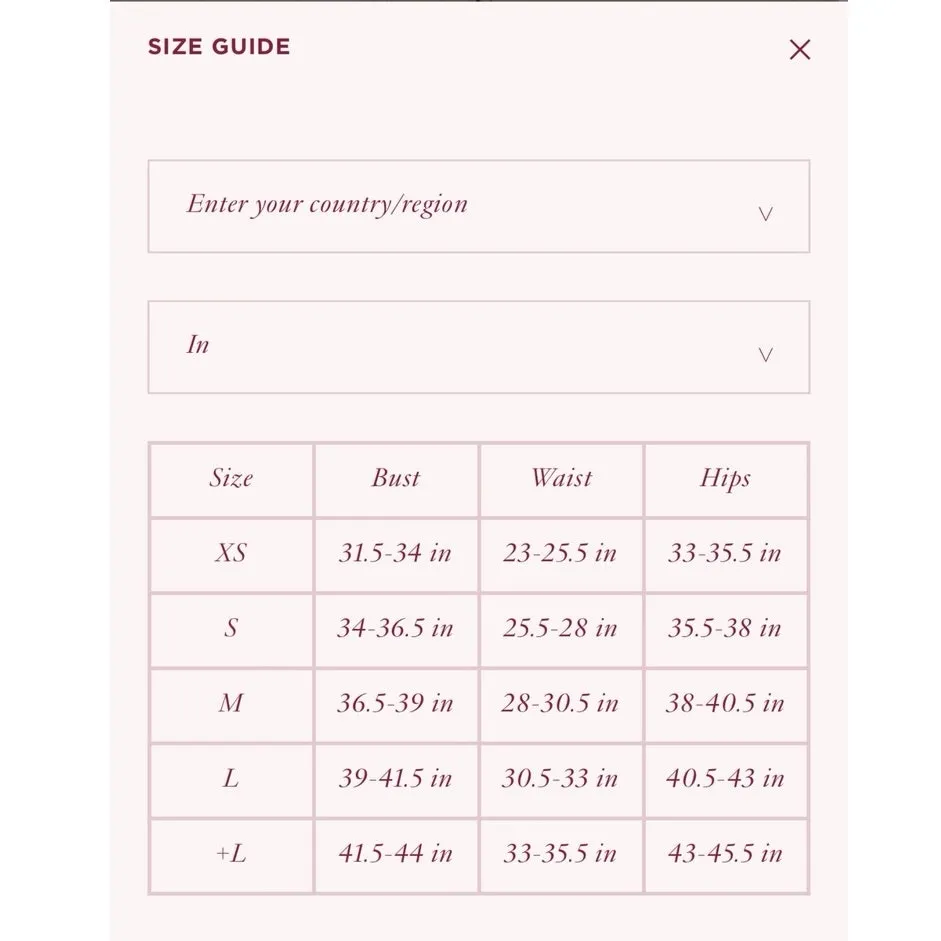This screenshot has height=941, width=941.
Task: Click the chevron arrow of country/region selector
Action: coord(765,214)
